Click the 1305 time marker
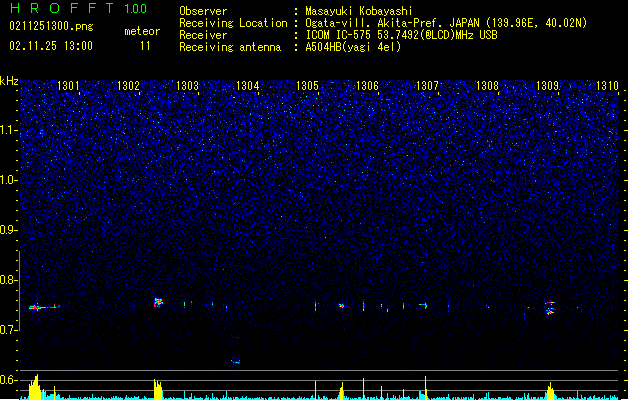The image size is (629, 400). point(307,86)
